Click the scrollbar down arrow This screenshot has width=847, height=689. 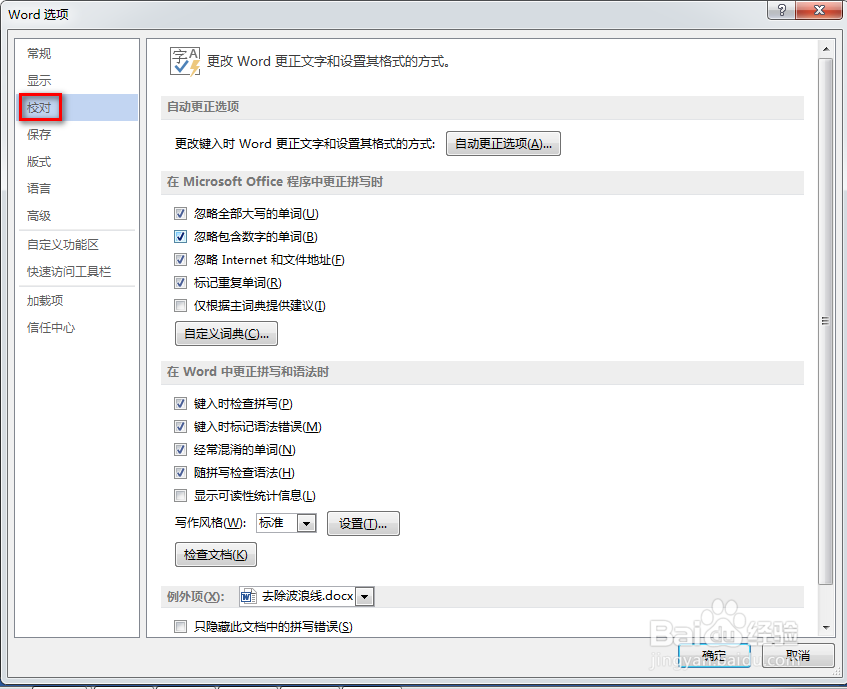point(825,627)
